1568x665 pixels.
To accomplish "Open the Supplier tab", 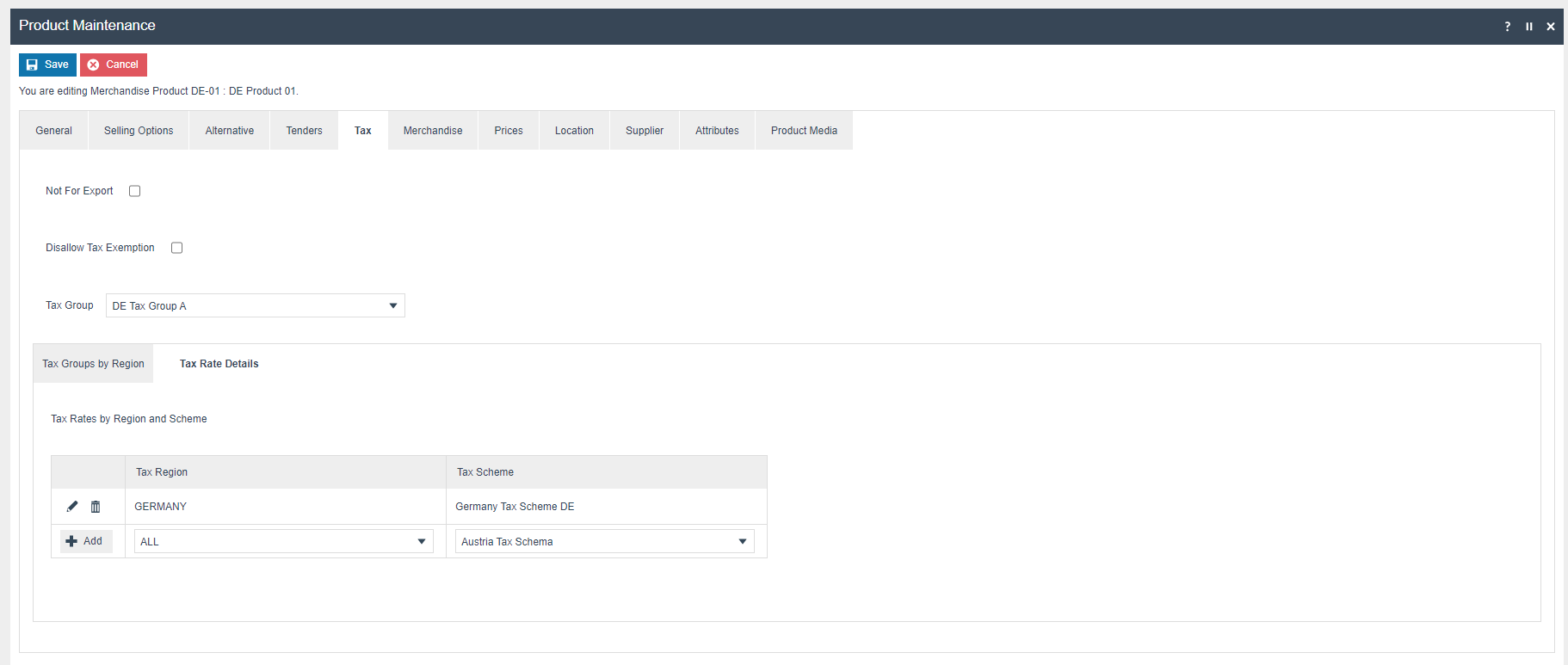I will tap(645, 131).
